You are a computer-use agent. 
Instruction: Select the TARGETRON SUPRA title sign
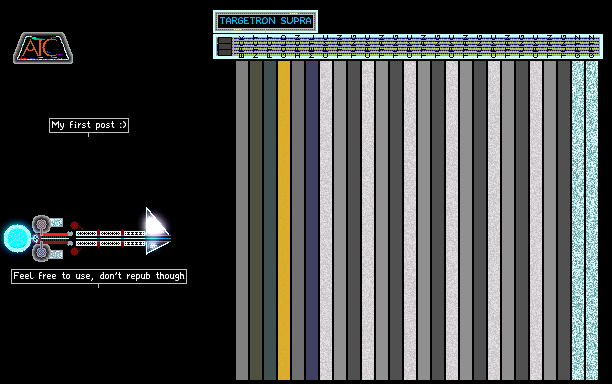click(265, 21)
